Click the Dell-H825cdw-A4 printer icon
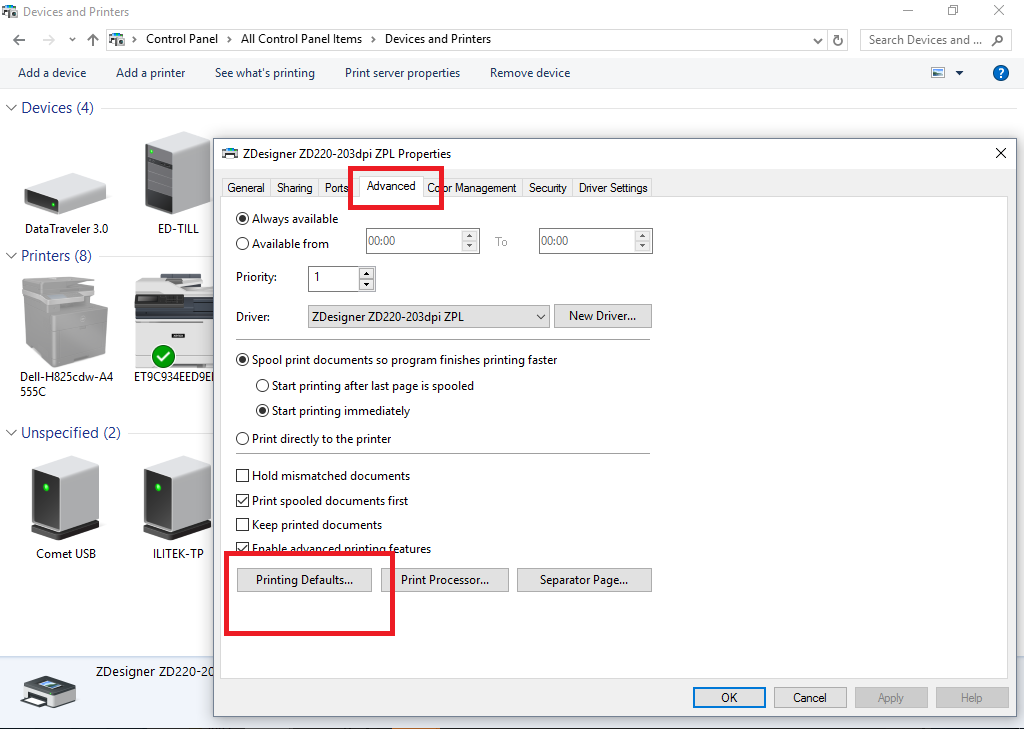 66,320
